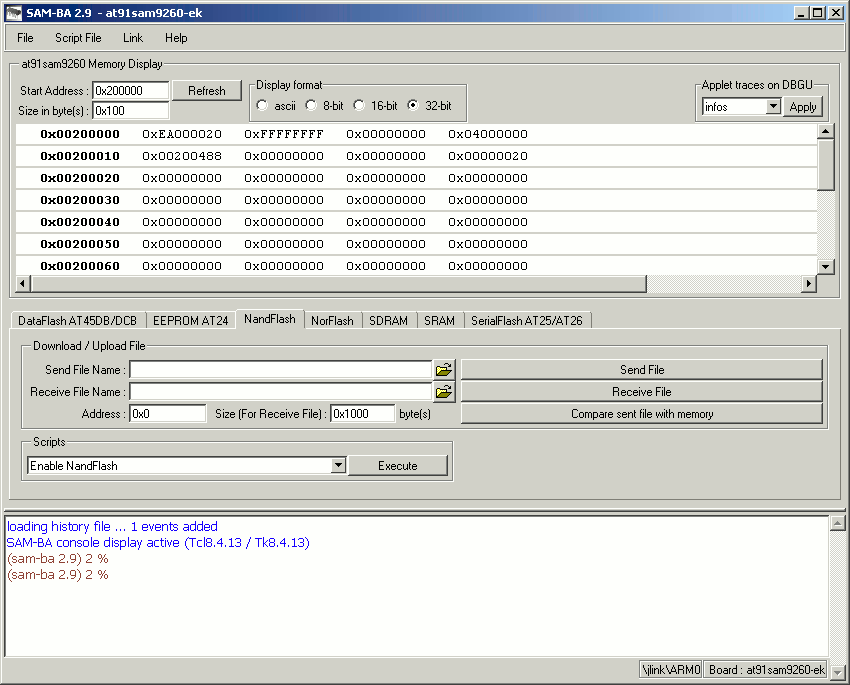Click memory address 0x00200060 row label

pyautogui.click(x=80, y=266)
